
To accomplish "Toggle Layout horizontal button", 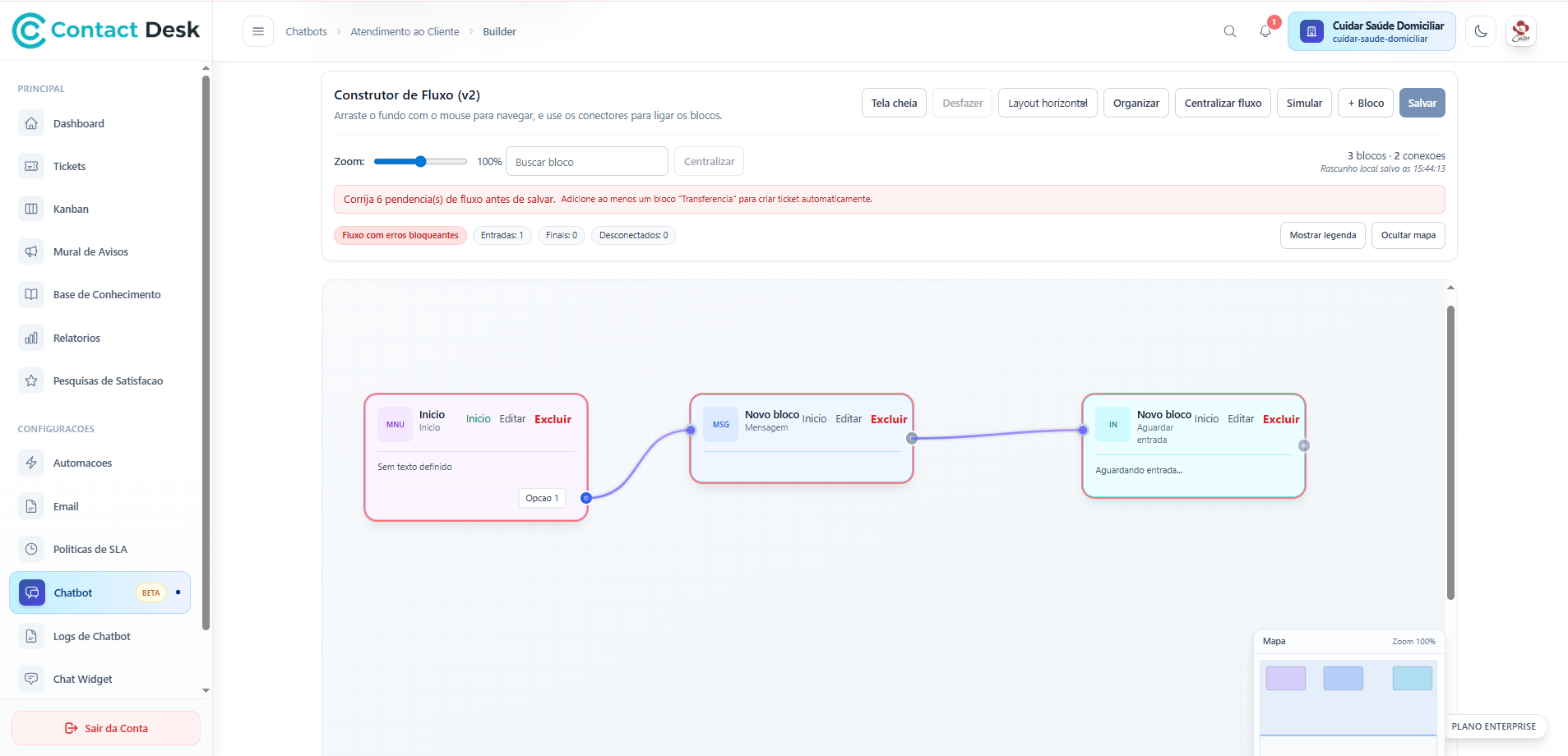I will click(1047, 103).
